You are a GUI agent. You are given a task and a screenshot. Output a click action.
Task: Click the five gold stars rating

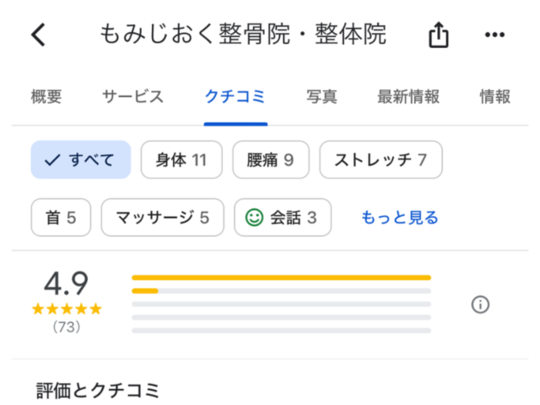[66, 309]
